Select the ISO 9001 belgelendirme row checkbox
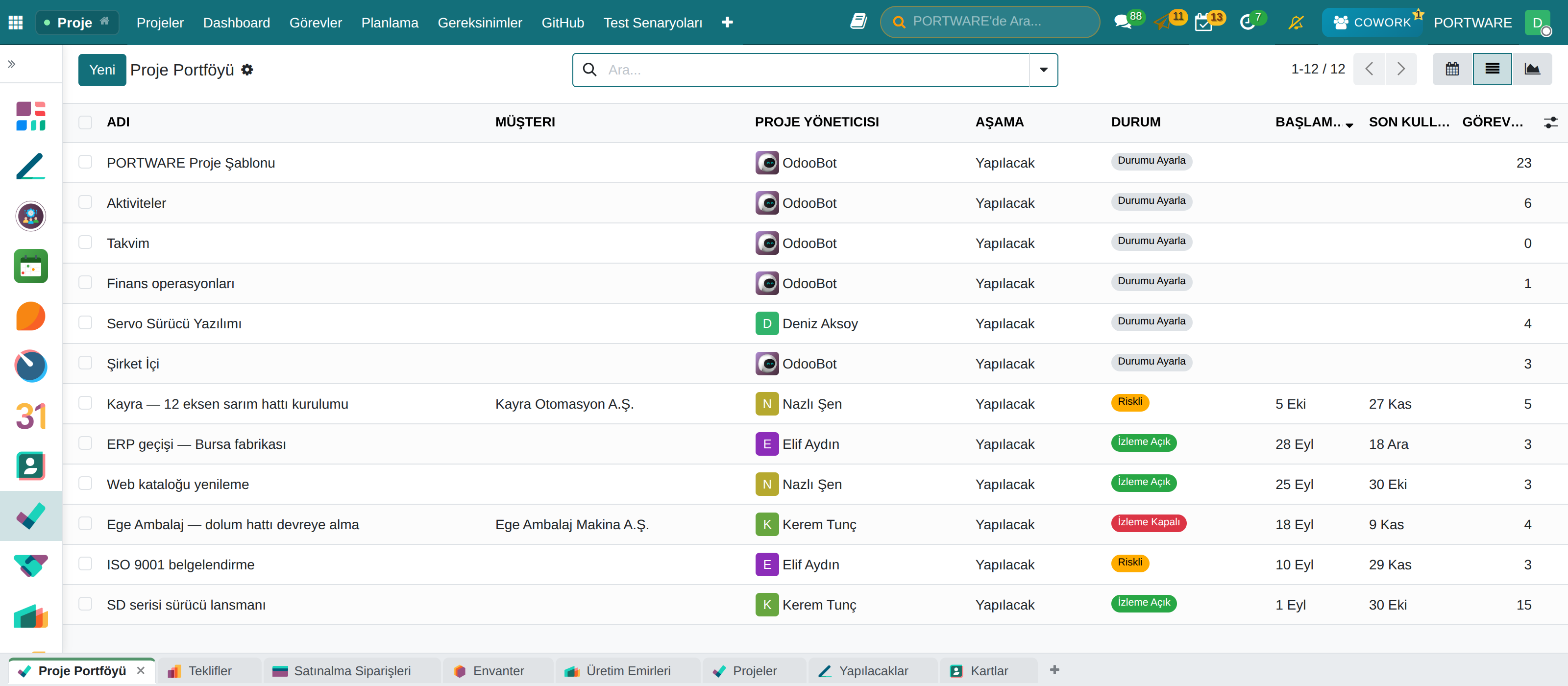The height and width of the screenshot is (686, 1568). click(85, 563)
